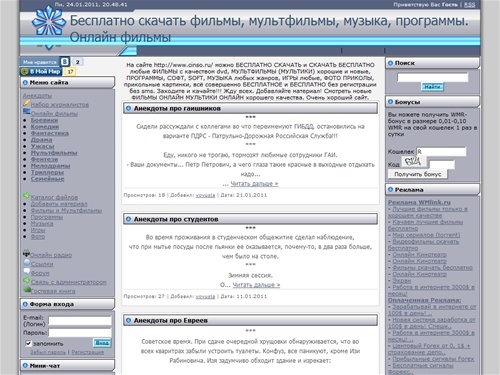Click the 'Анекдоты про гаишников' post title
The height and width of the screenshot is (375, 500).
[x=177, y=108]
